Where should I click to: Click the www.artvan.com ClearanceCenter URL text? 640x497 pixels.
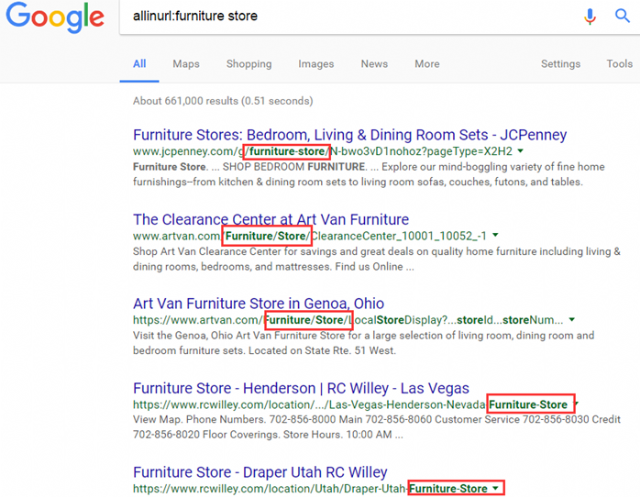(310, 236)
